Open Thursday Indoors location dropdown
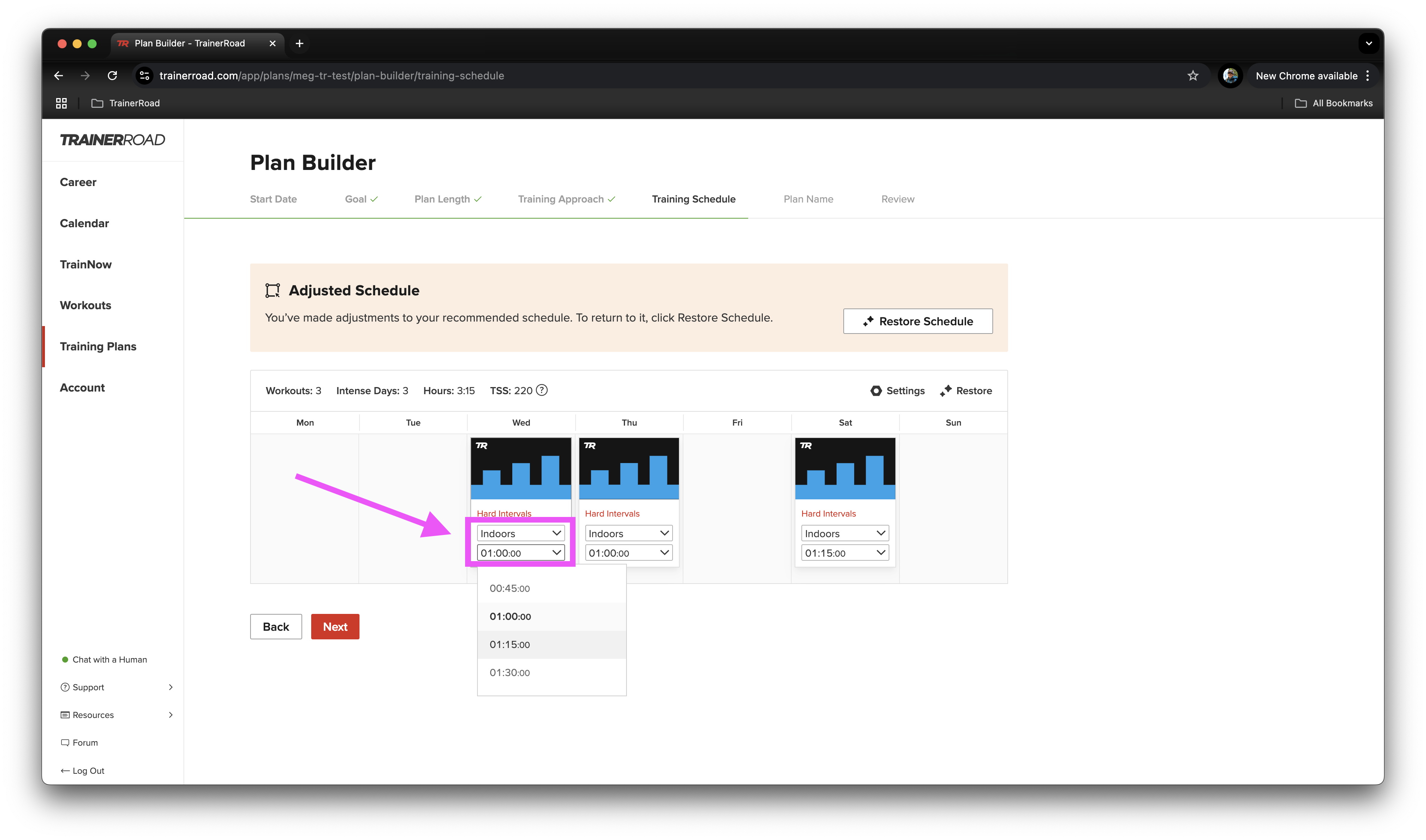1426x840 pixels. (x=628, y=534)
